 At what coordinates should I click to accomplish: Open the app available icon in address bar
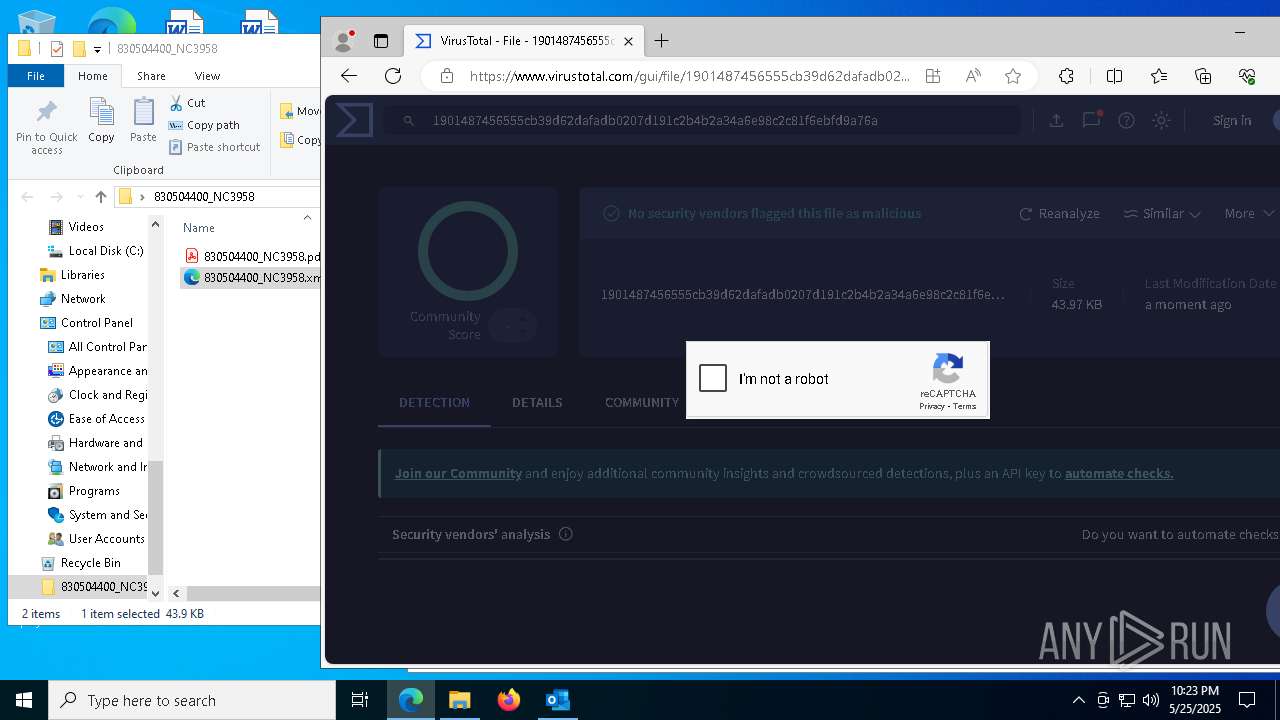click(x=933, y=76)
